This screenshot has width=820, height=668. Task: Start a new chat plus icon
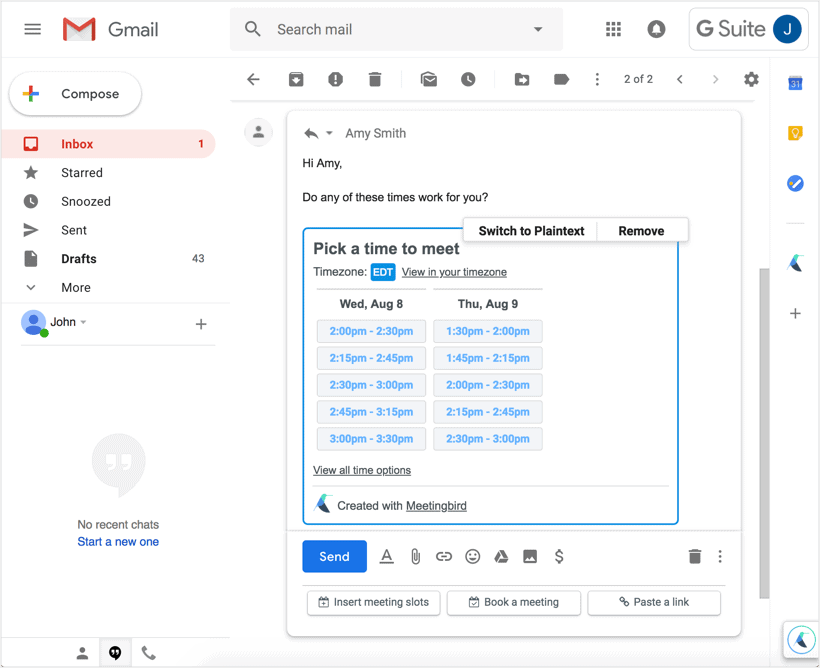201,324
